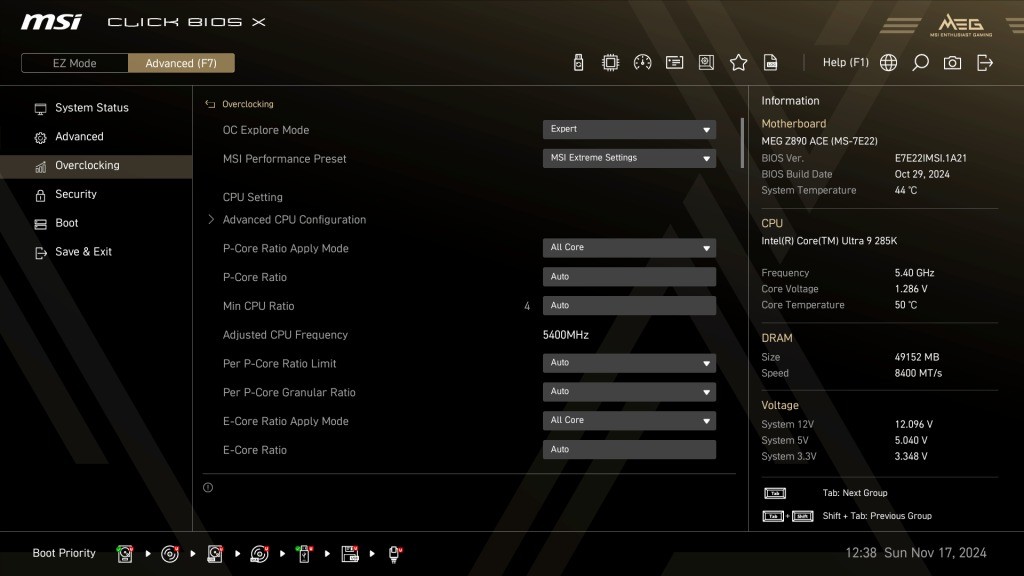Click the Tab: Next Group hint
Image resolution: width=1024 pixels, height=576 pixels.
855,493
